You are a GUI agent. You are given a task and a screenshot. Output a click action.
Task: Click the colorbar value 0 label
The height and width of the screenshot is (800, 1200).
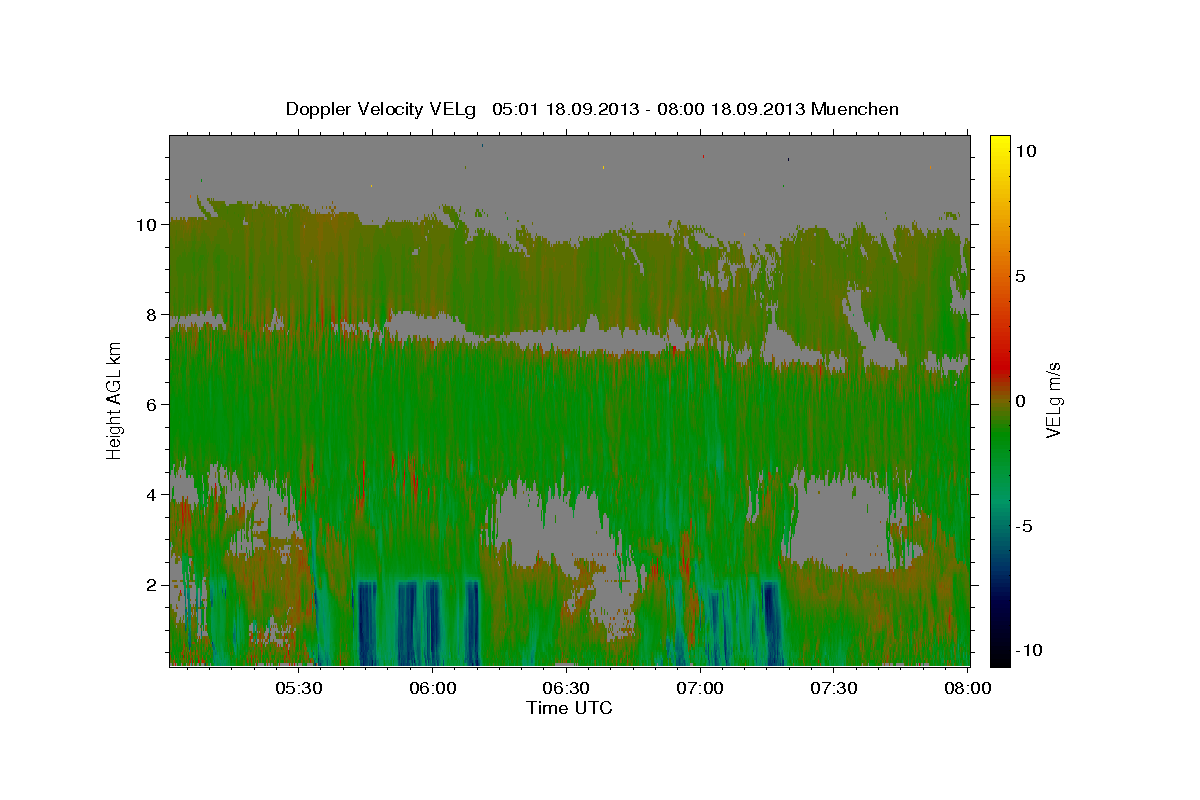(1021, 401)
